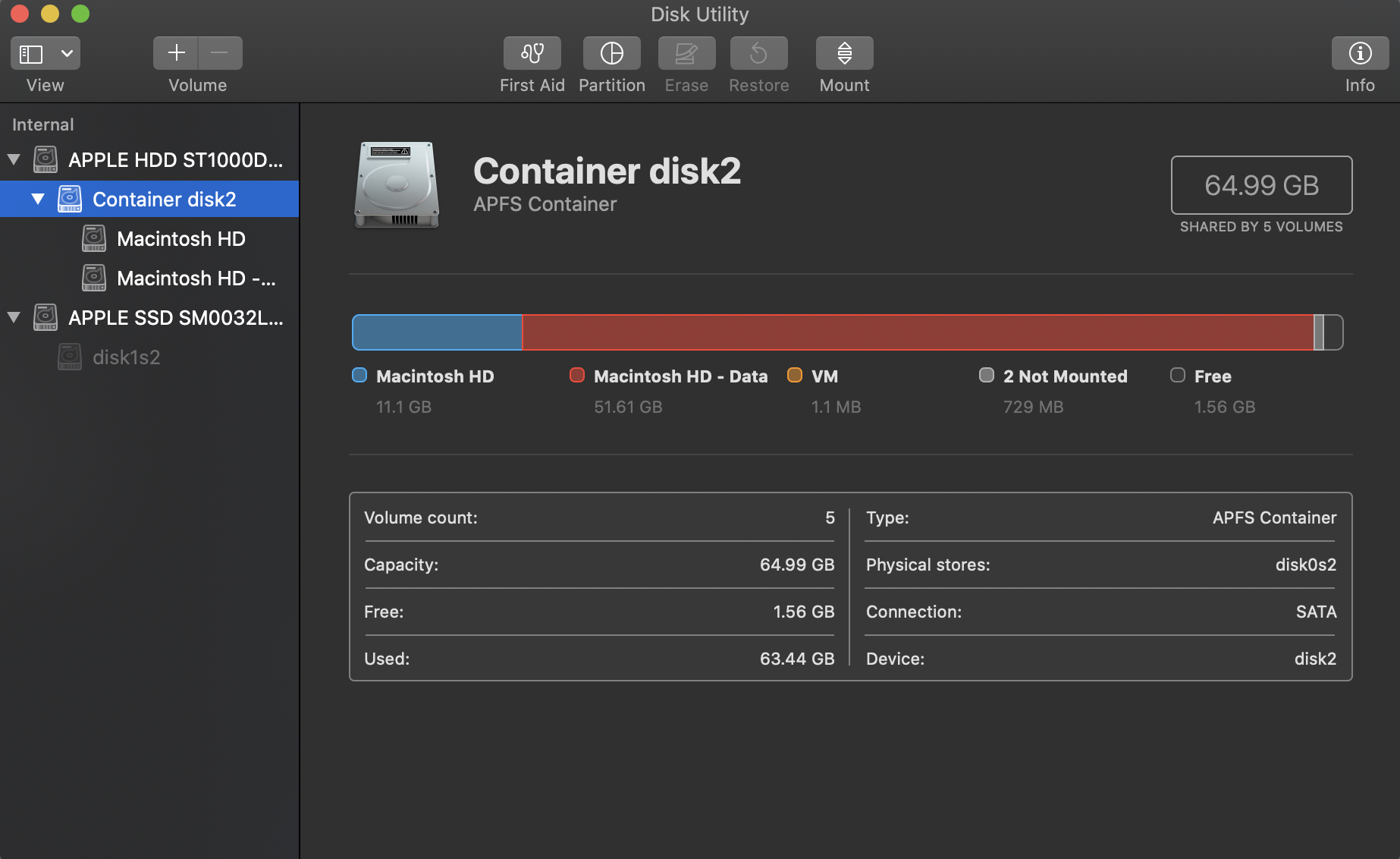Click the Mount toolbar icon
1400x859 pixels.
844,53
